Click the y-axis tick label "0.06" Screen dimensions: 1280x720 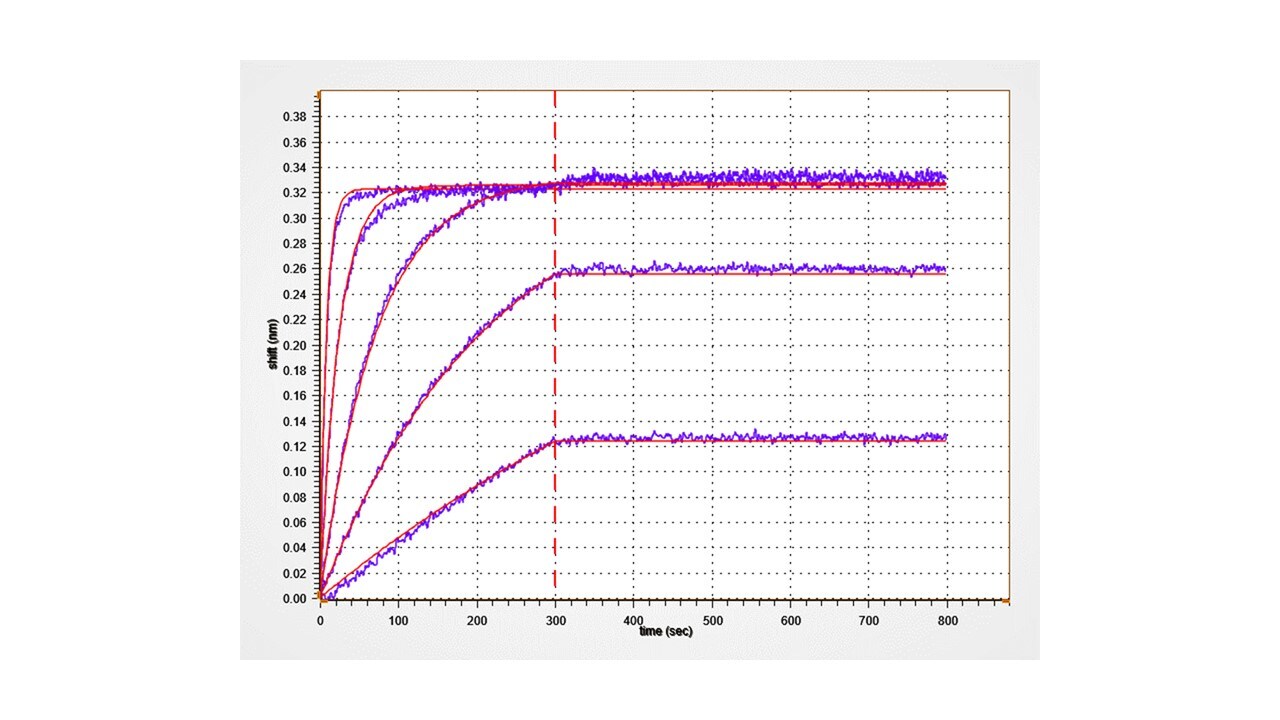(294, 523)
